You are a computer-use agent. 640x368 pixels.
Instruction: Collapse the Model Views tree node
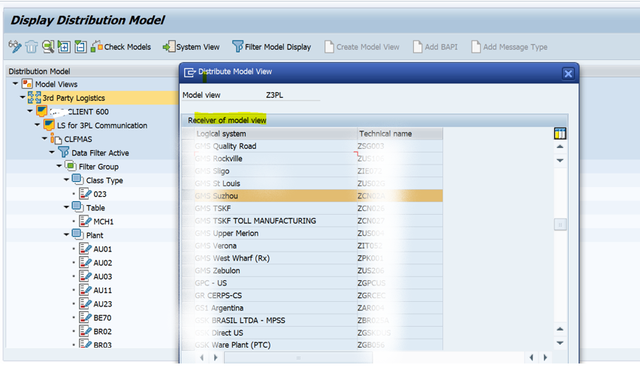(x=15, y=84)
